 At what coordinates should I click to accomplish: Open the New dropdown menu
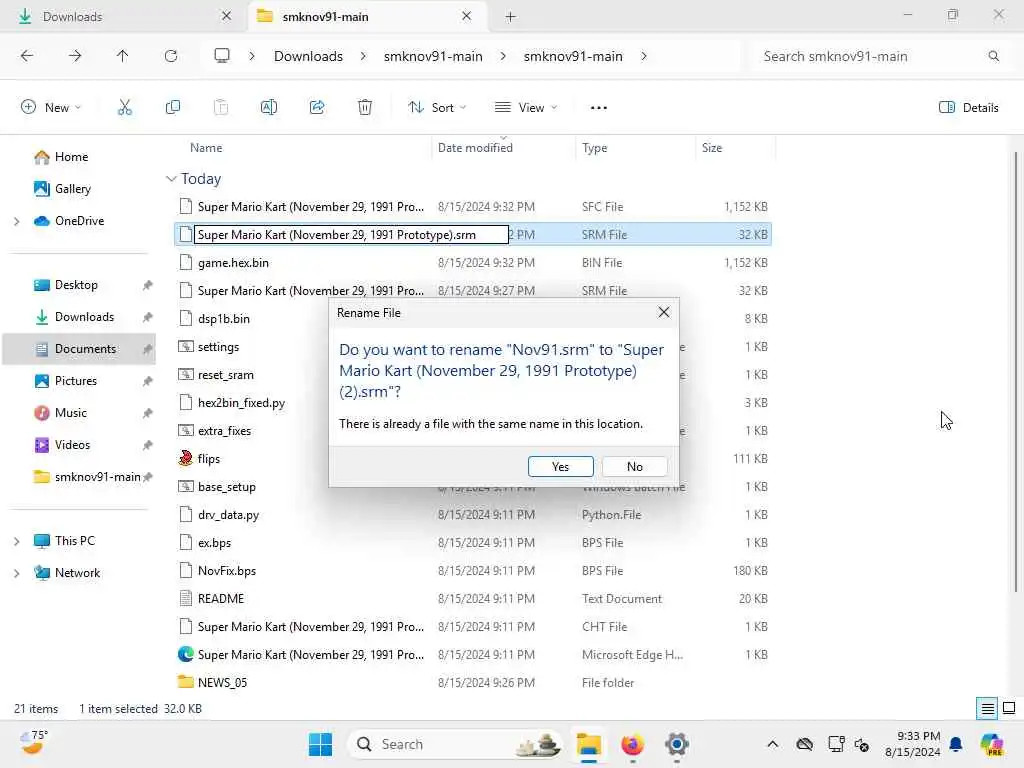pos(51,108)
